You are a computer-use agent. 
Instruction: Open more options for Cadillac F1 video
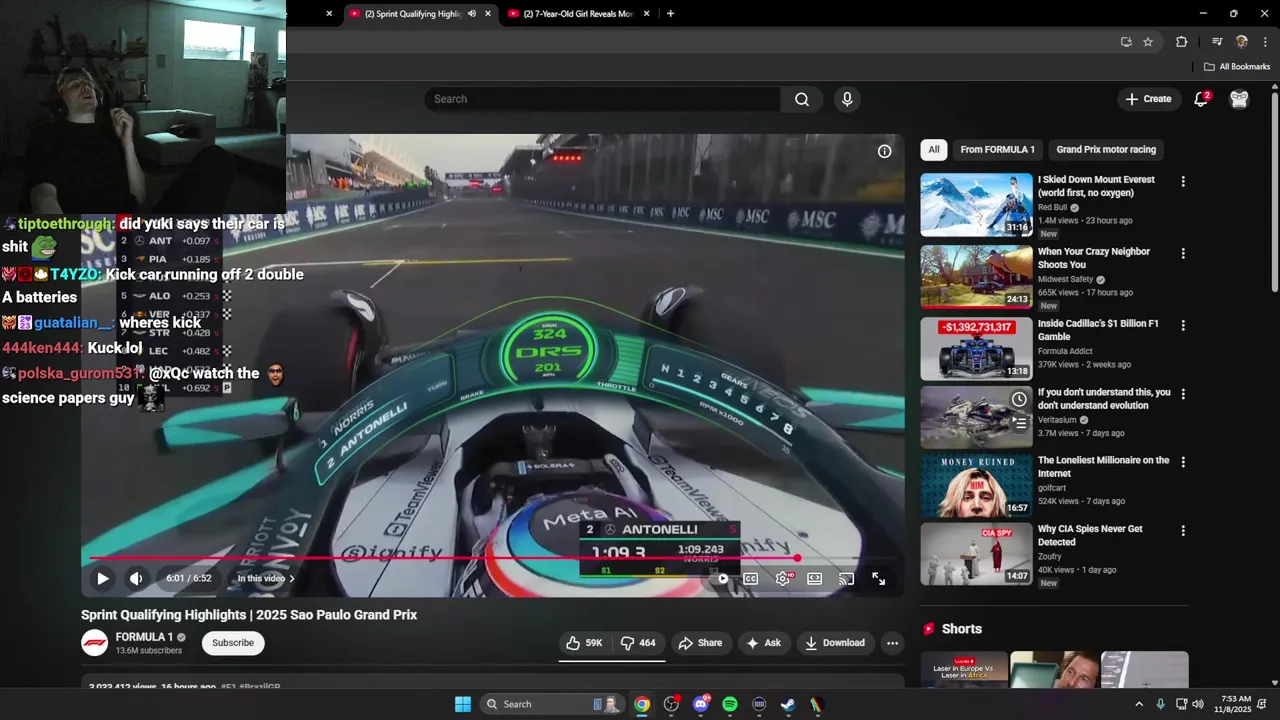1183,326
